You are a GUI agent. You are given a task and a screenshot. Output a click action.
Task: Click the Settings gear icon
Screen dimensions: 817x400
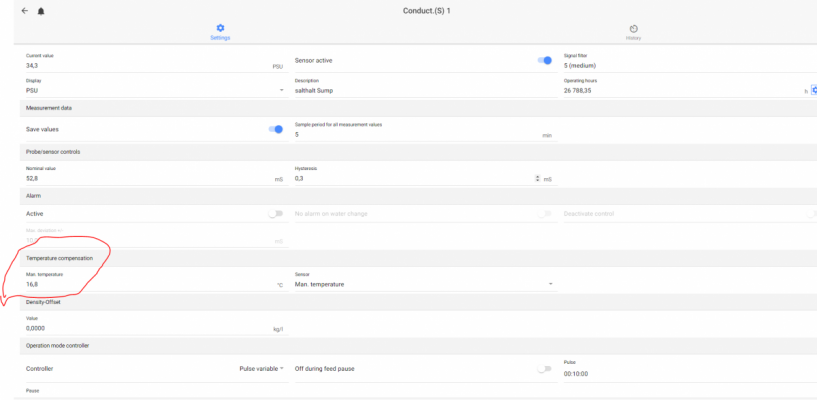(x=220, y=28)
